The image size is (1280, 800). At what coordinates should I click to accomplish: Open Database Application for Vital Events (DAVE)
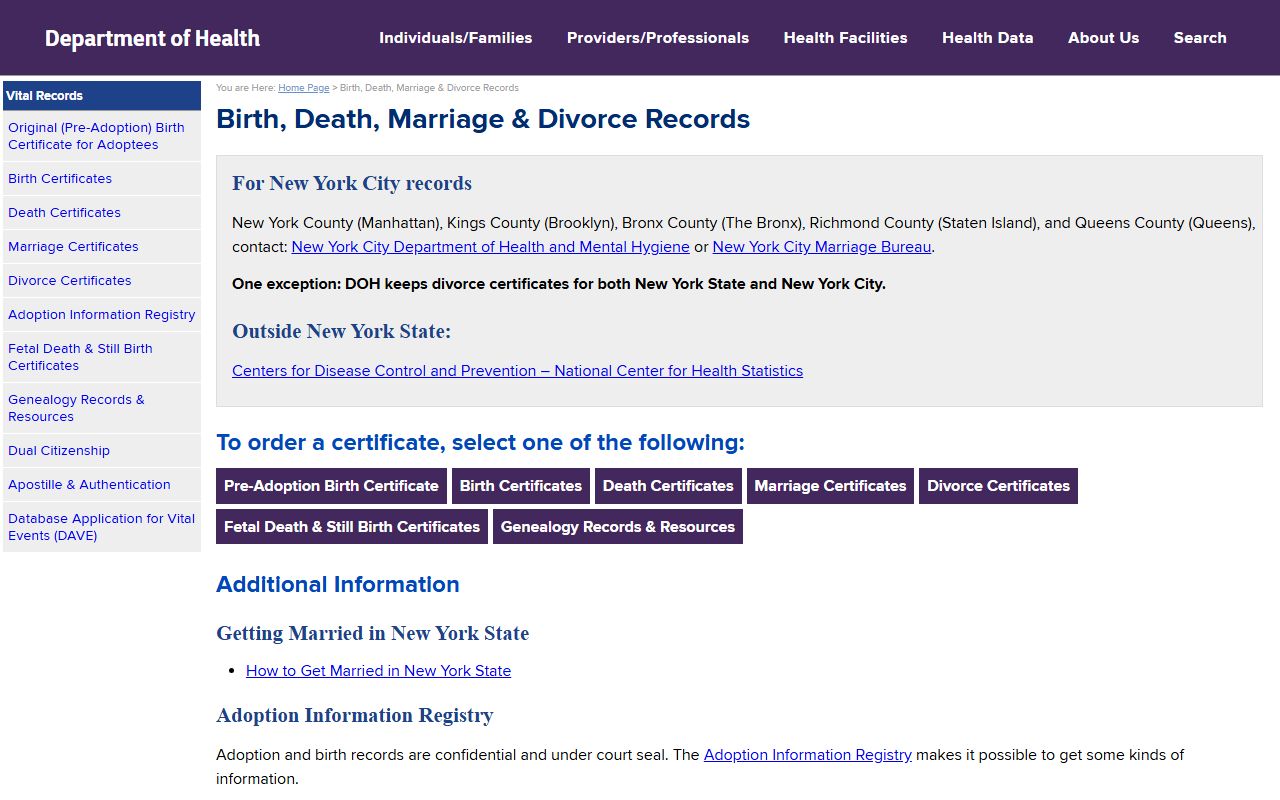(102, 527)
